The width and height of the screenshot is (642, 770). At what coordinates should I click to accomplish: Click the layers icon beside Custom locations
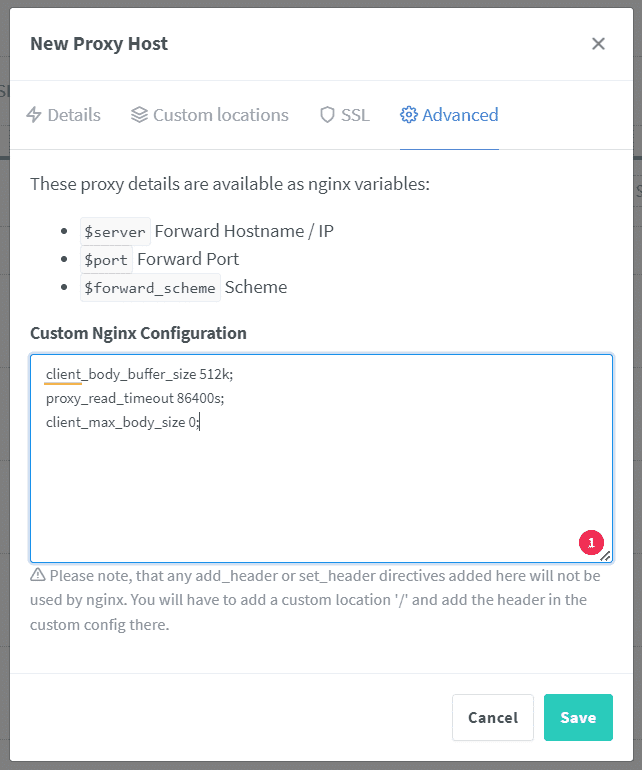click(140, 115)
